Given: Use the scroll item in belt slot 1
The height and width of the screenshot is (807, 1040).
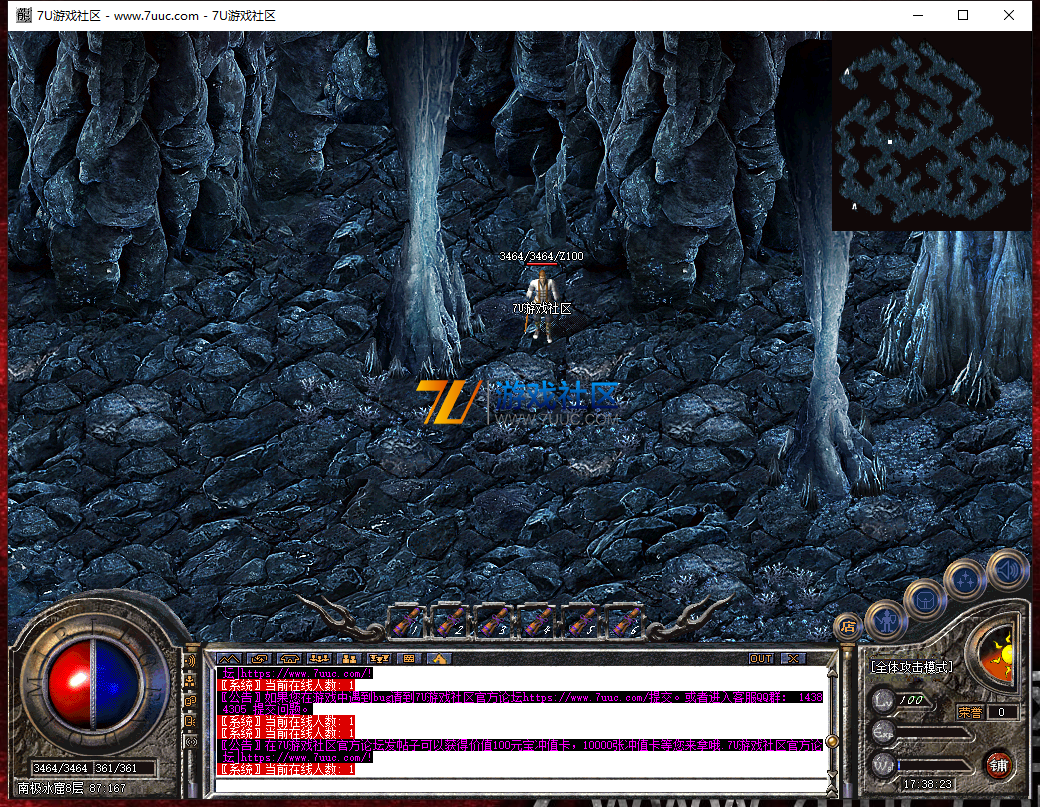Looking at the screenshot, I should click(407, 623).
